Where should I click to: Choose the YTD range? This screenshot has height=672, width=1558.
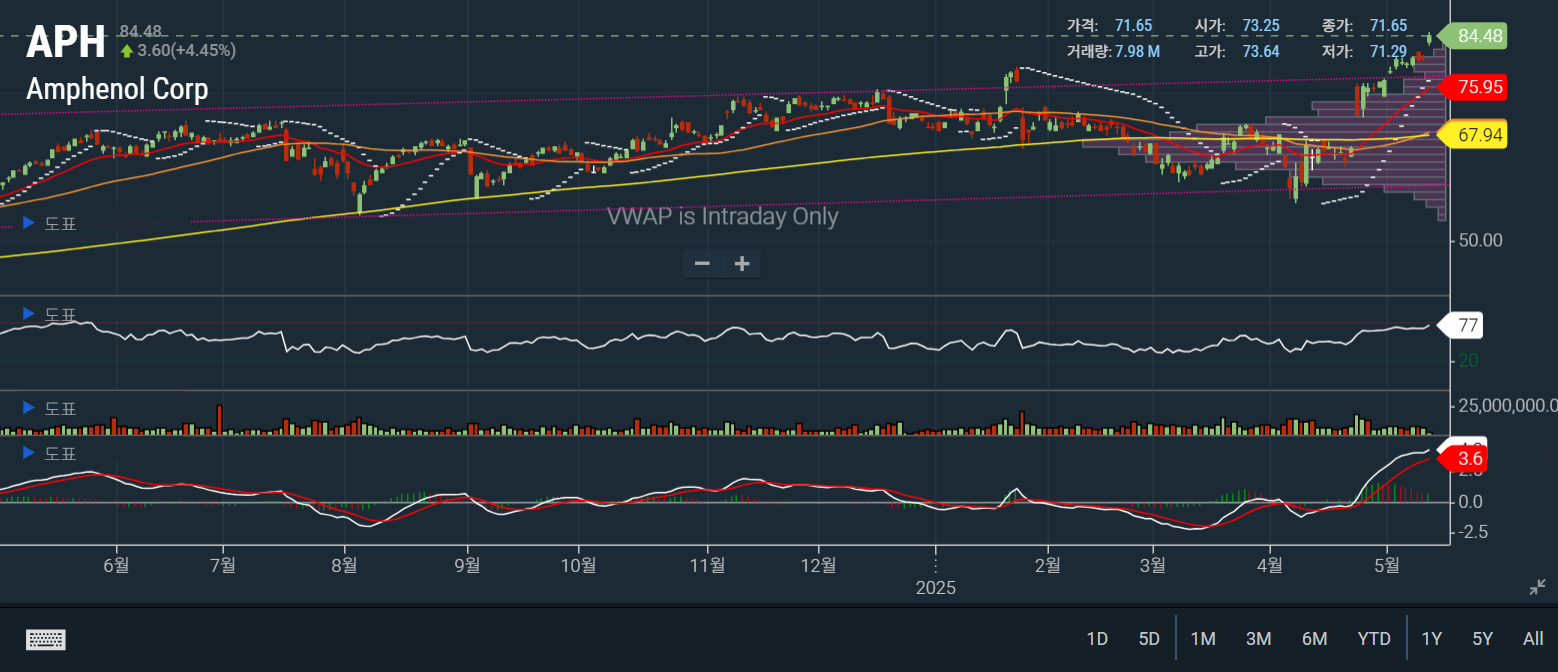1374,639
